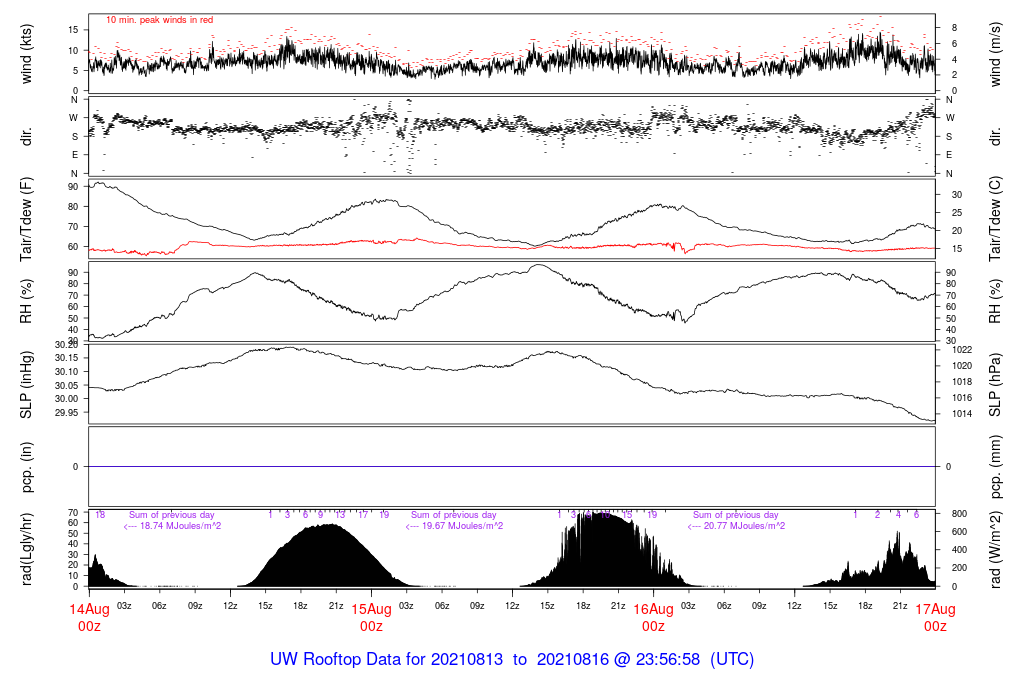Select the 'wind (m/s)' axis label
The height and width of the screenshot is (700, 1024).
click(x=995, y=54)
